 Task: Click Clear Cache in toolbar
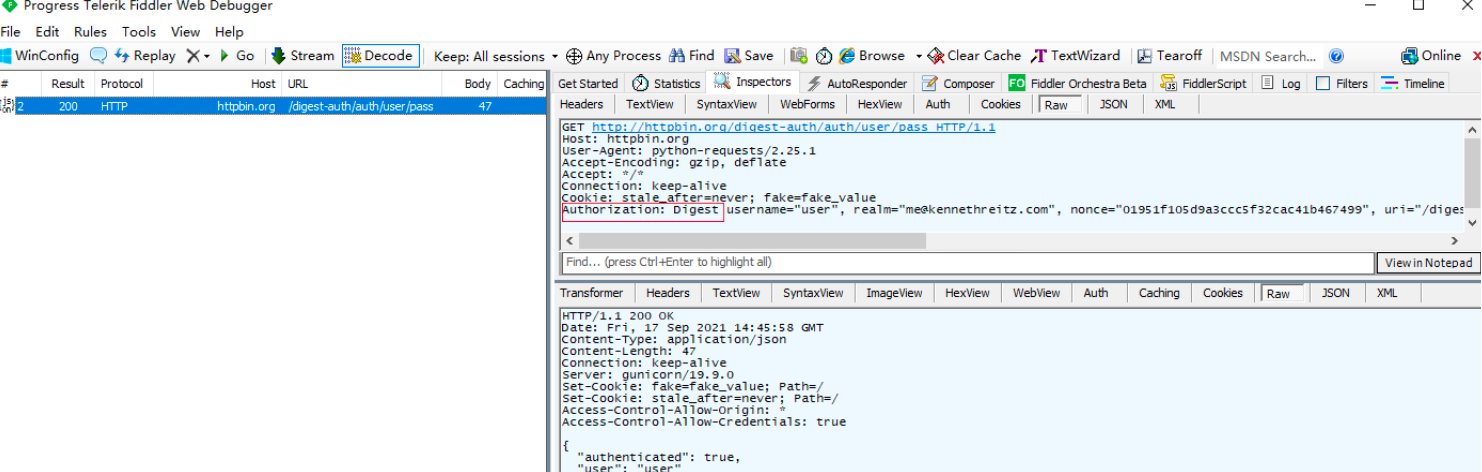[974, 56]
